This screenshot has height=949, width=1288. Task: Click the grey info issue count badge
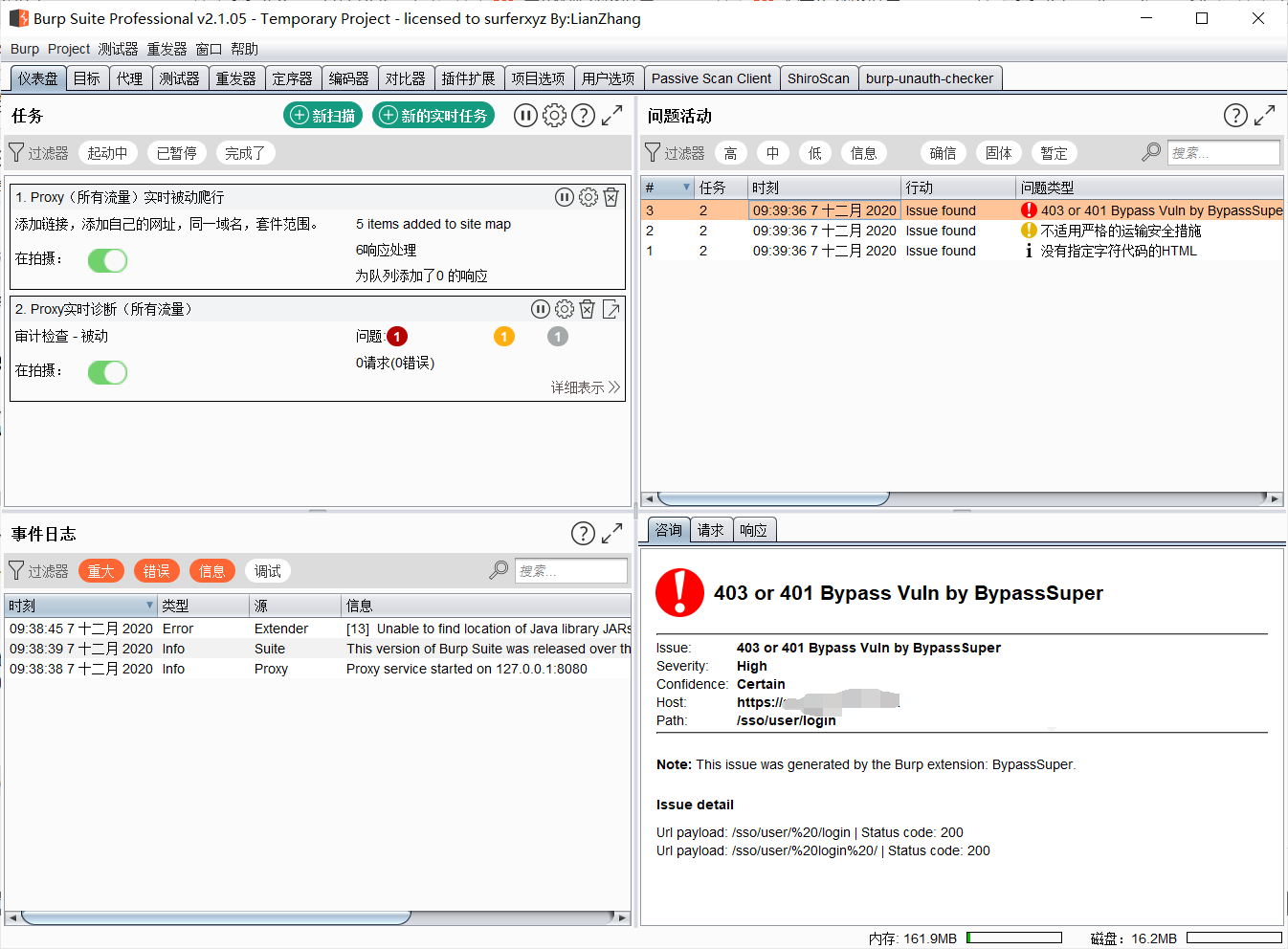[558, 336]
